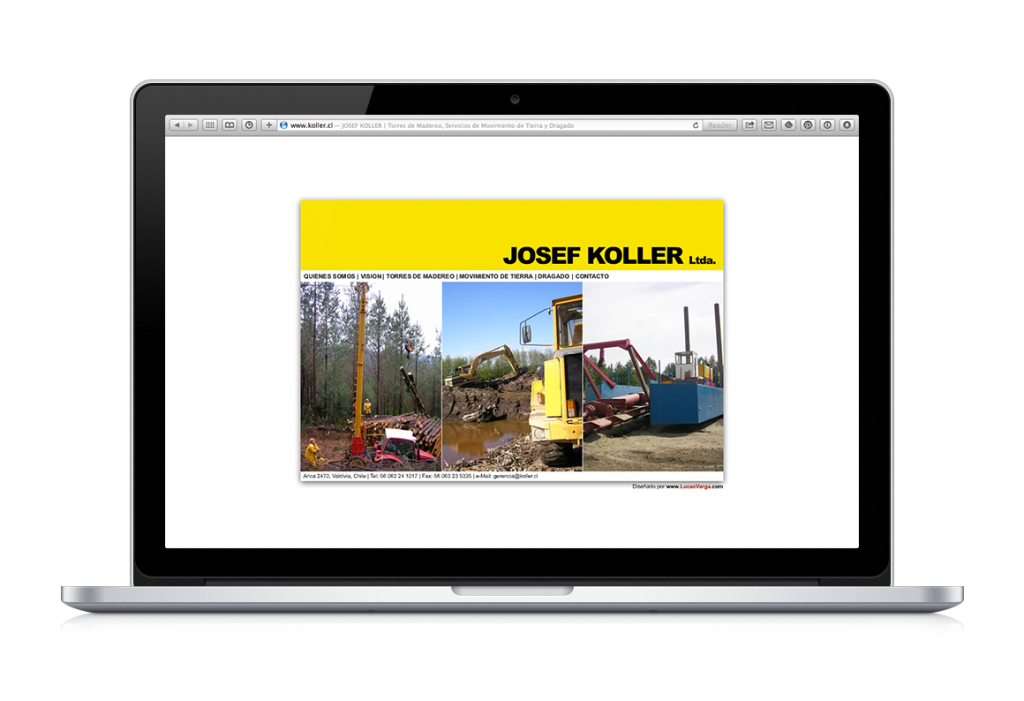This screenshot has width=1024, height=701.
Task: Open the www.LucasVarga.com designer link
Action: [x=694, y=487]
